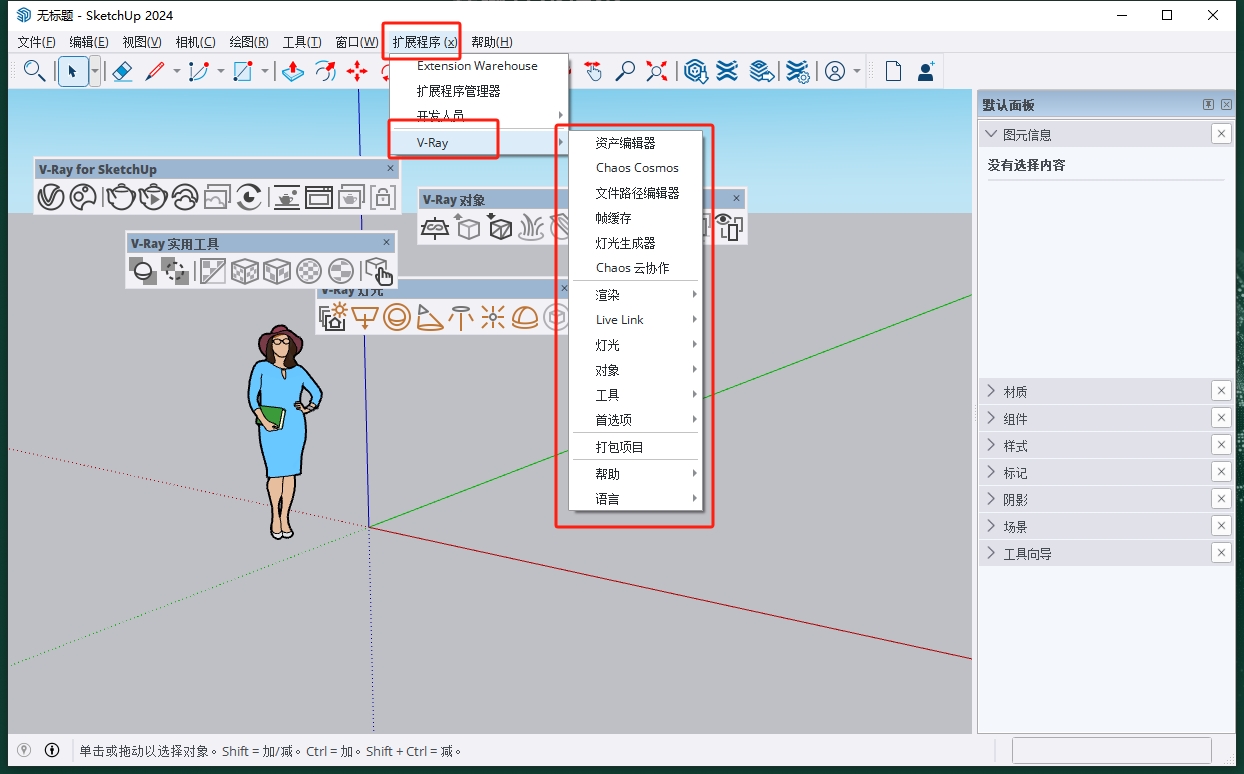Click the new blank document icon
Image resolution: width=1244 pixels, height=774 pixels.
pos(893,71)
